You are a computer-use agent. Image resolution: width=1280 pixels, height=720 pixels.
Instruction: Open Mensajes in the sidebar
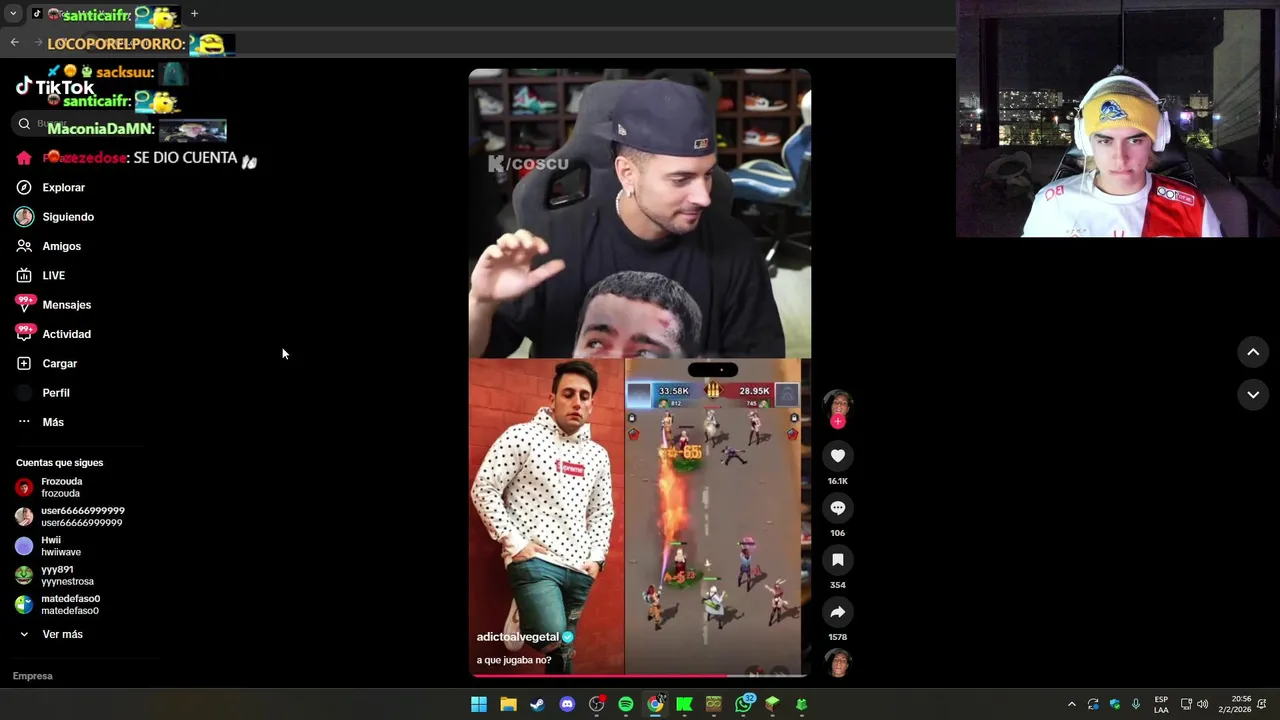click(x=67, y=305)
